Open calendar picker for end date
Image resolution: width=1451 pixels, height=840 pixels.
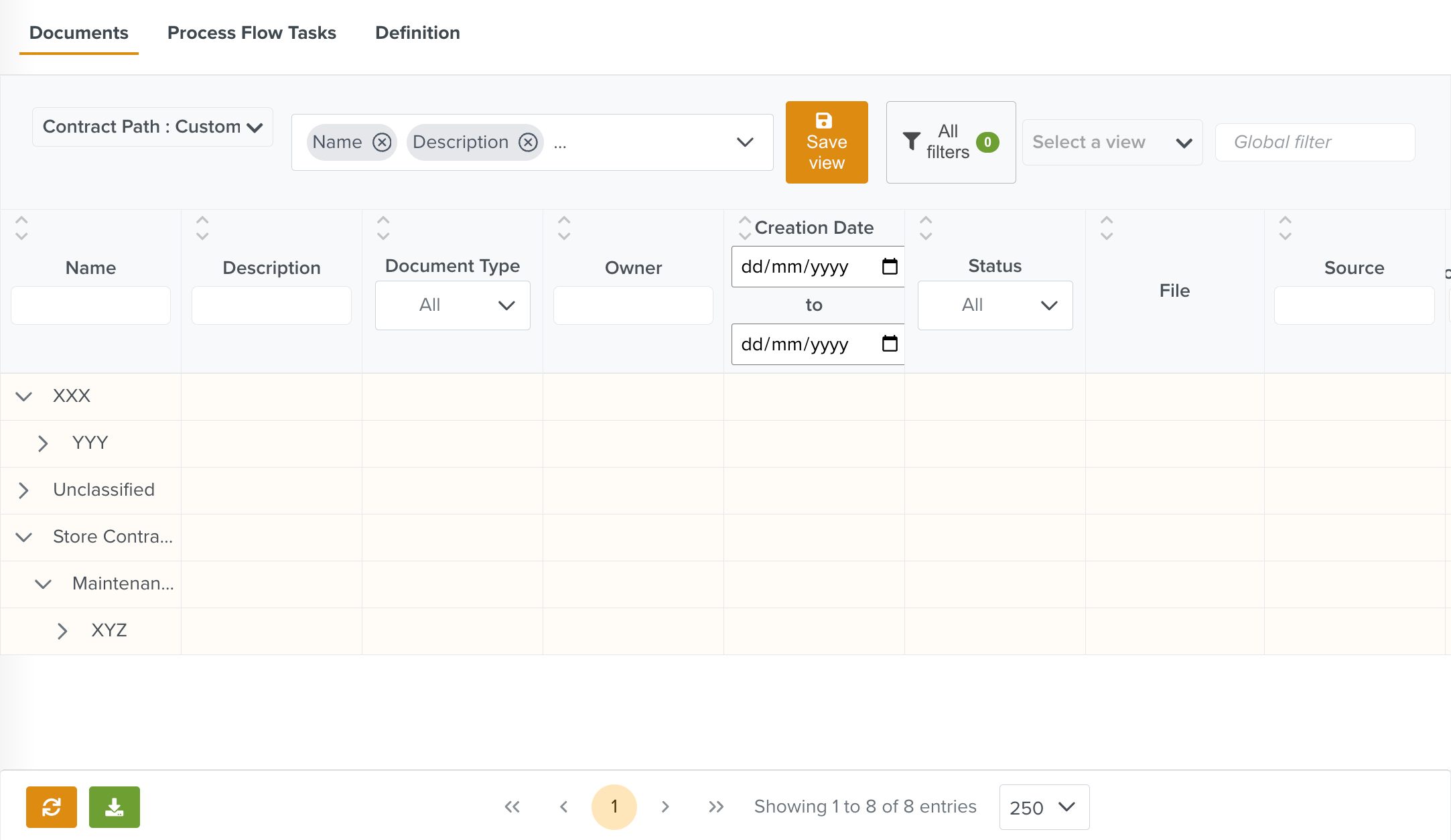(890, 344)
